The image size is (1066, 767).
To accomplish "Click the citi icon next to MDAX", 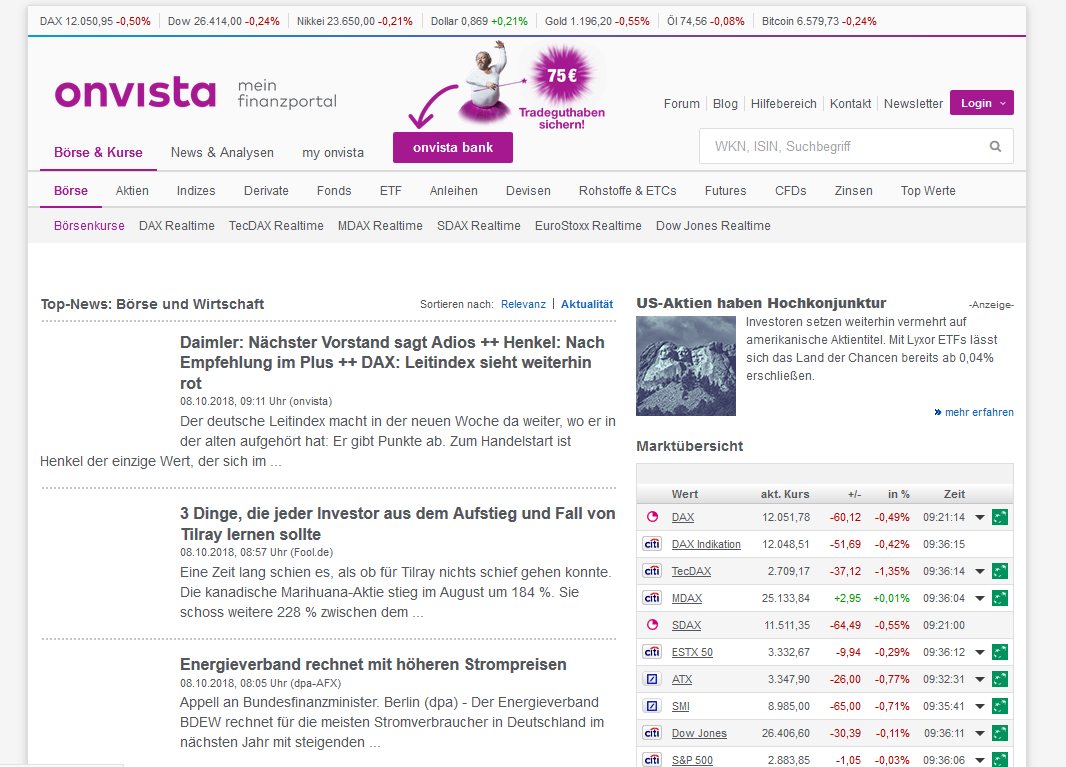I will [x=652, y=598].
